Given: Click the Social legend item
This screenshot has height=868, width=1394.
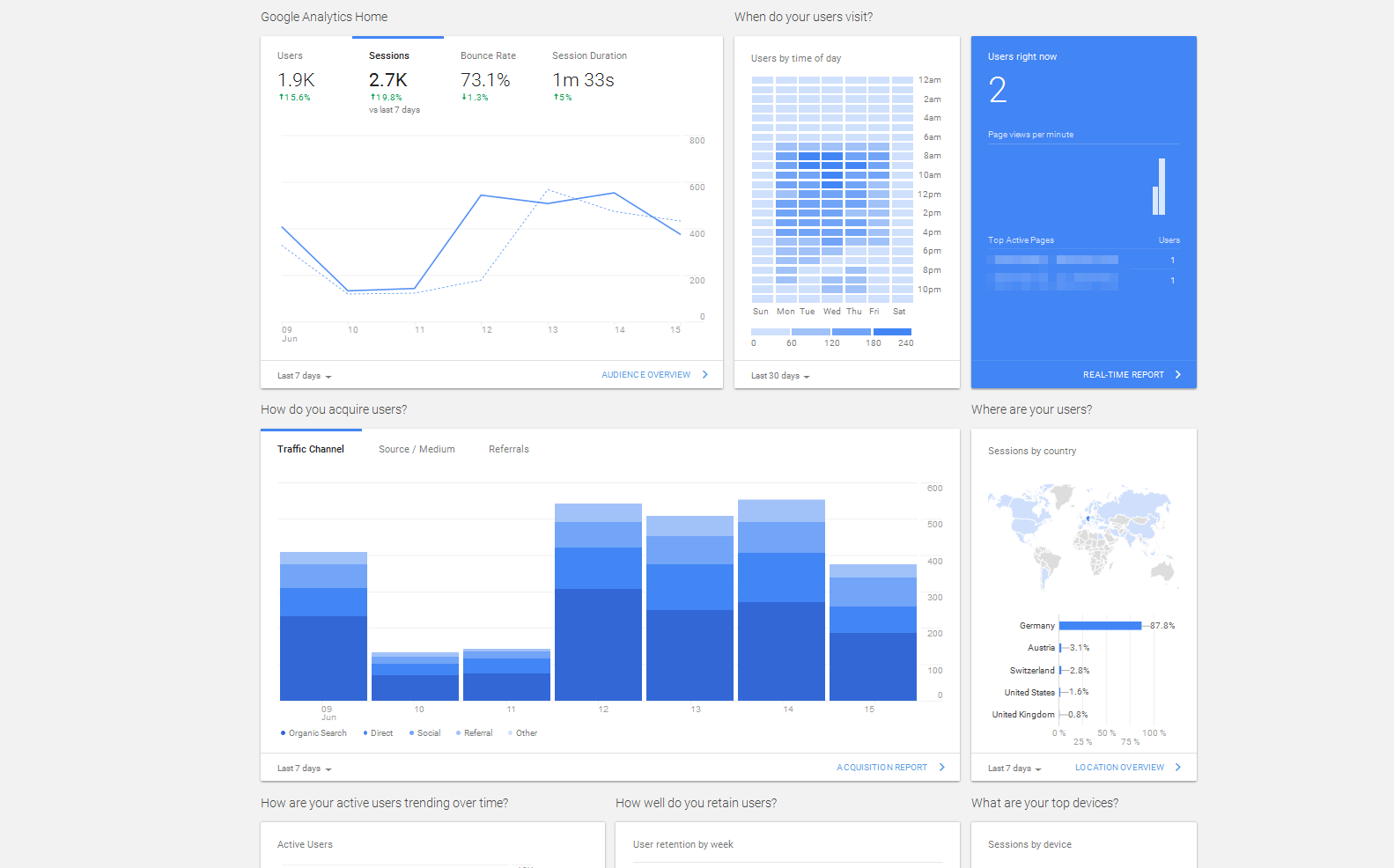Looking at the screenshot, I should point(425,733).
